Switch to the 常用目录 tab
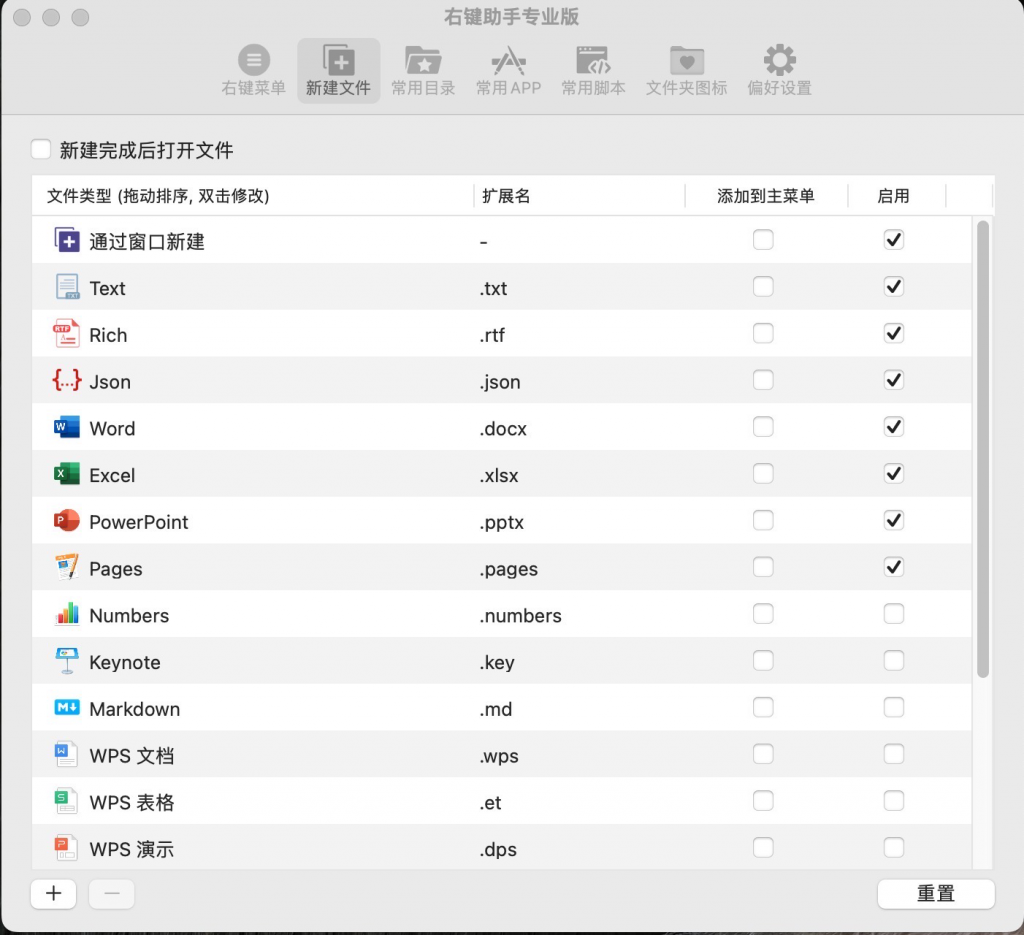Viewport: 1024px width, 935px height. pyautogui.click(x=423, y=67)
